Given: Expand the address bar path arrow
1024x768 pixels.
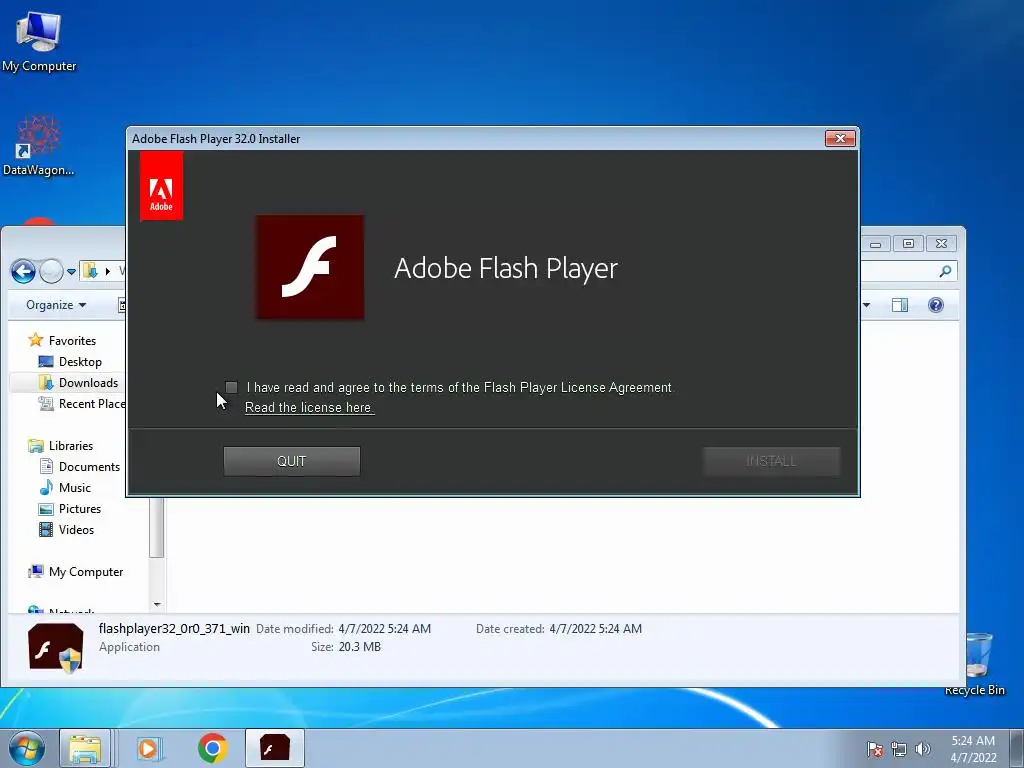Looking at the screenshot, I should [x=108, y=271].
